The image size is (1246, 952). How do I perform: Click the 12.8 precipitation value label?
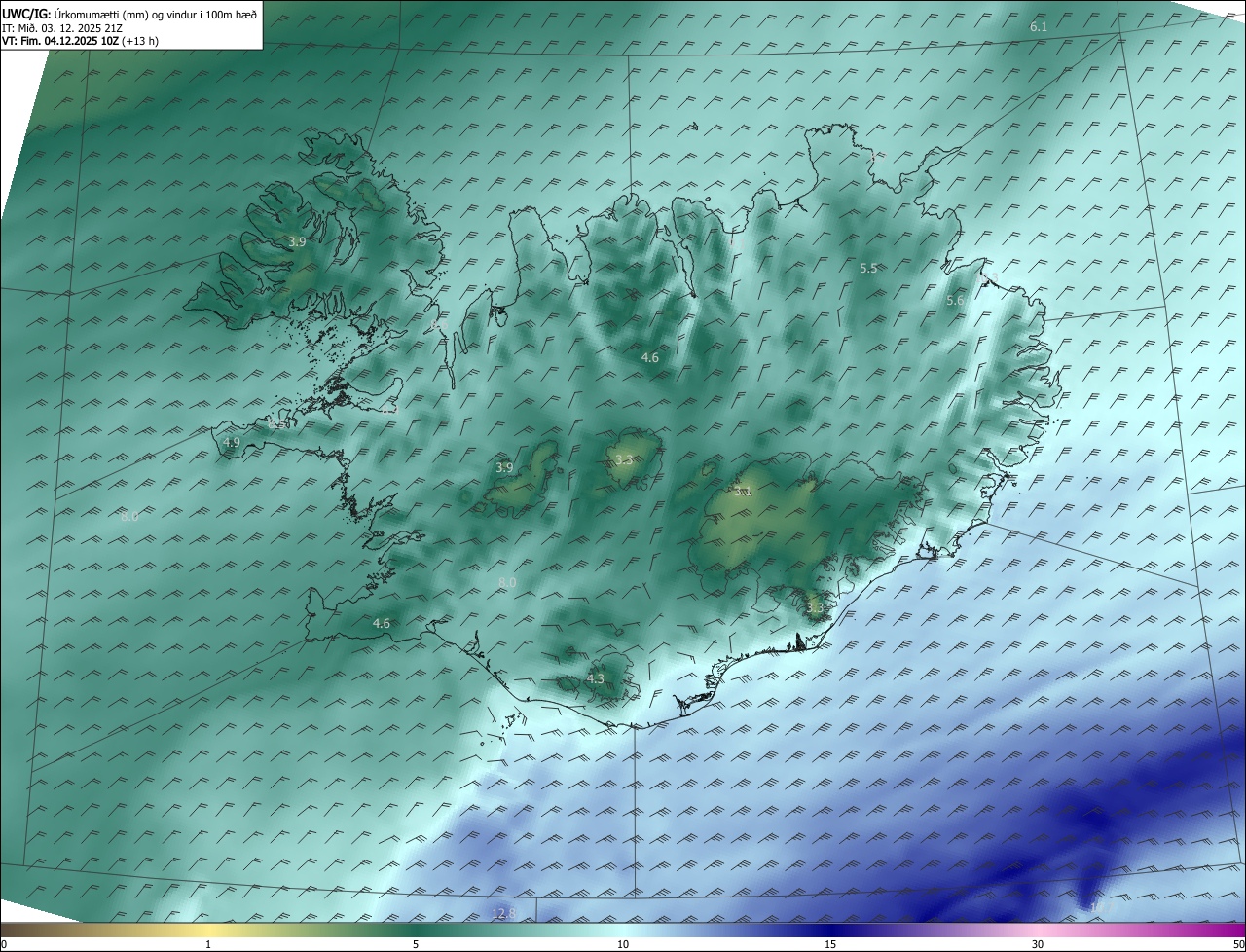point(503,913)
